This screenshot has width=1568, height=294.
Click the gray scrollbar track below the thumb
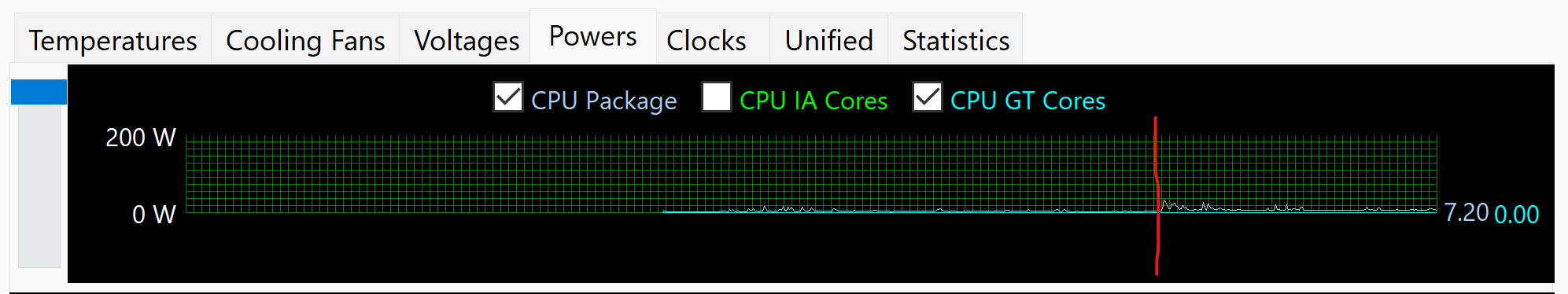39,186
